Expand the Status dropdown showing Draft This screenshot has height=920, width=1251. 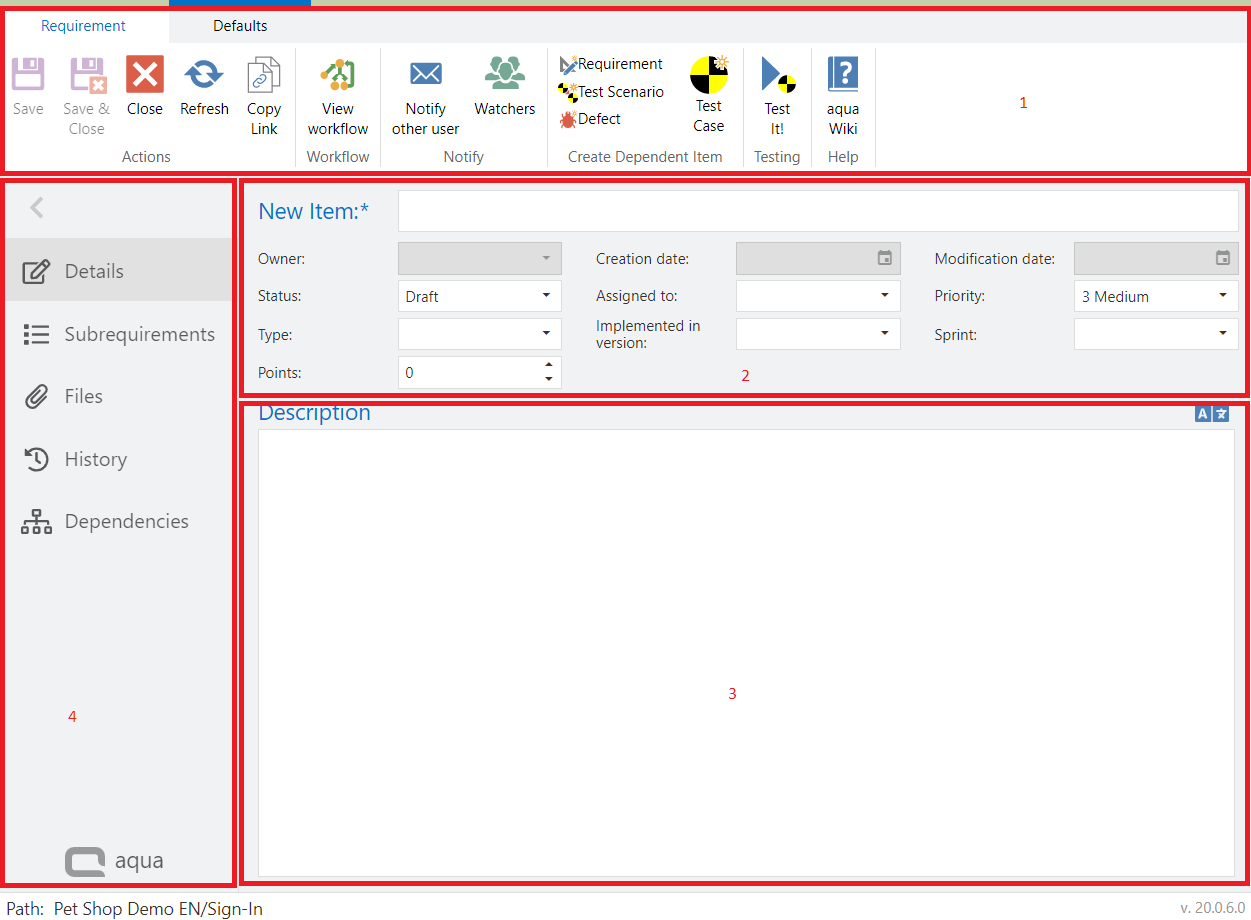[x=546, y=296]
